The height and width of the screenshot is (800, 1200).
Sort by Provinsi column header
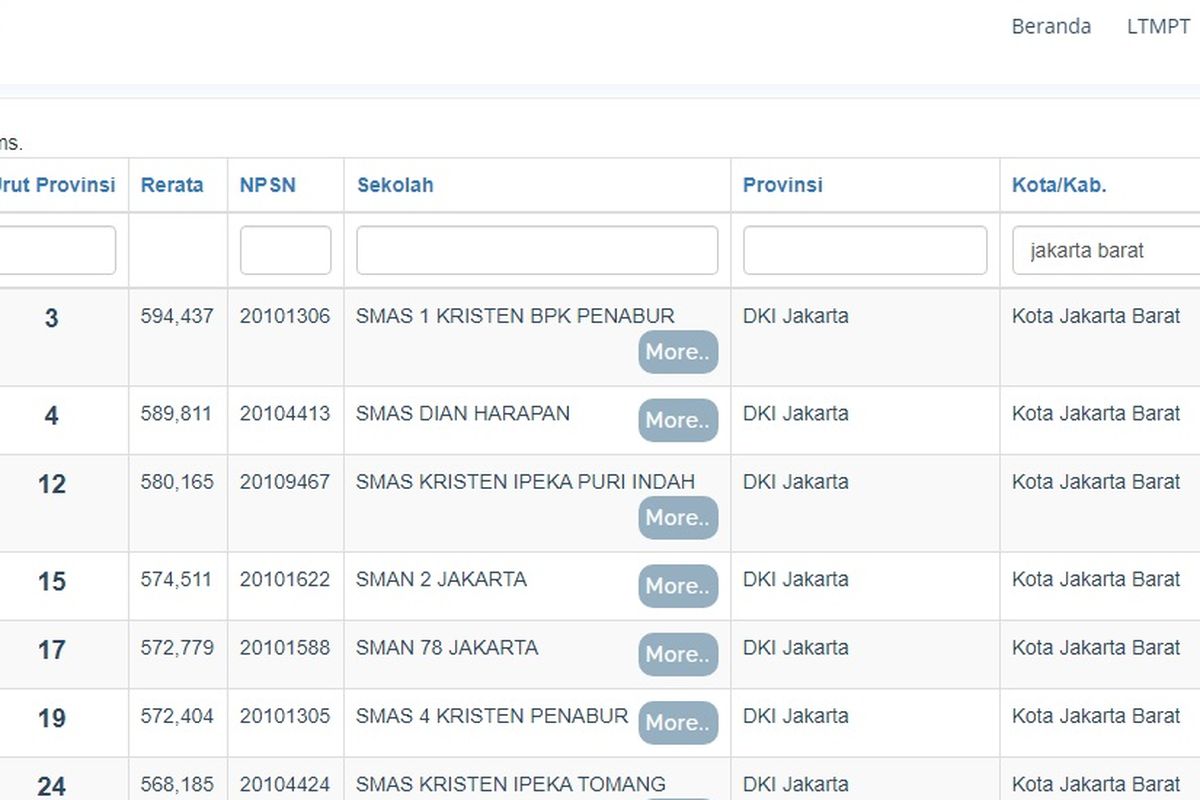point(782,185)
